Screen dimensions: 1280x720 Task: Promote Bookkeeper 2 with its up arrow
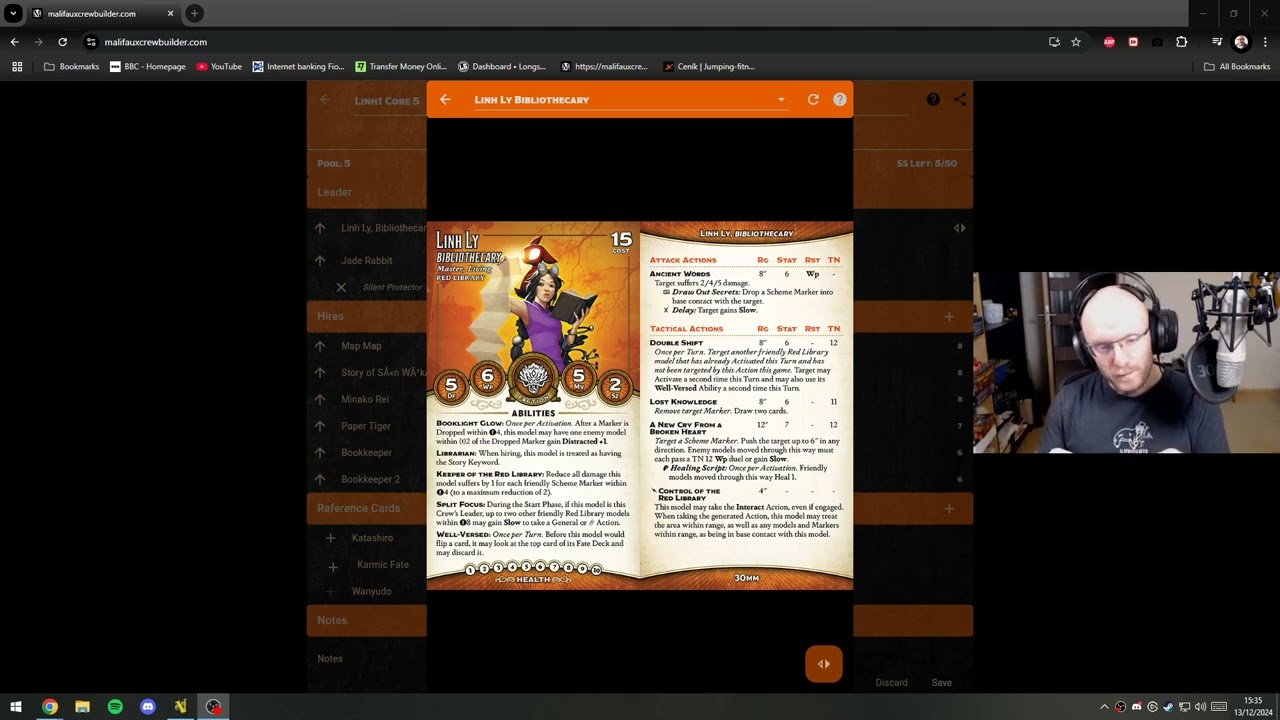pyautogui.click(x=320, y=479)
